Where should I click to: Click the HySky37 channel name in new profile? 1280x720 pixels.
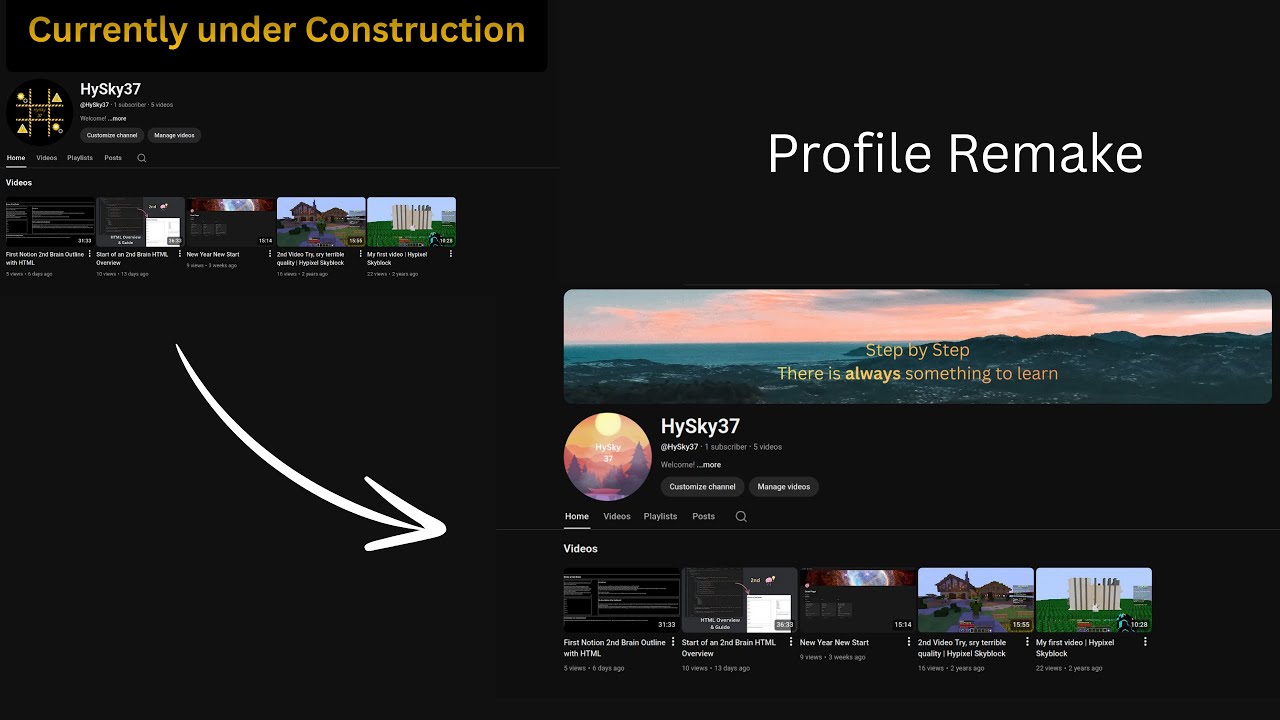click(700, 426)
